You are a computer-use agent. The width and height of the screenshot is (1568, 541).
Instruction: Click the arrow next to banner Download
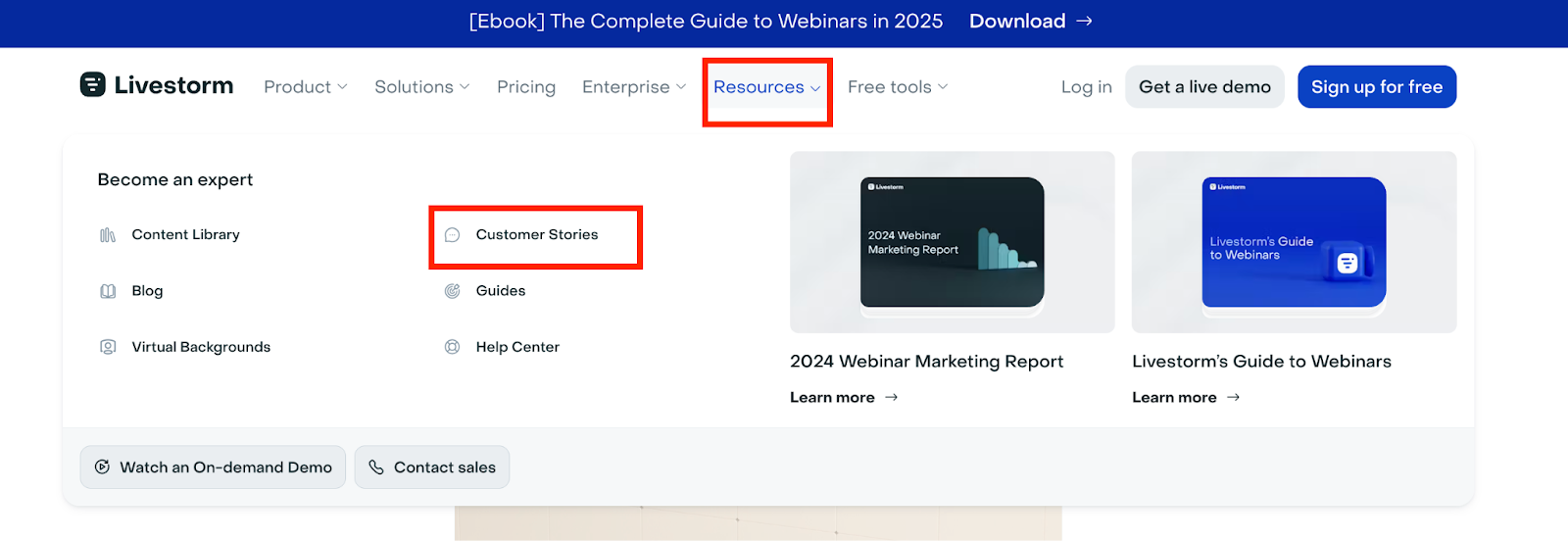(x=1084, y=21)
